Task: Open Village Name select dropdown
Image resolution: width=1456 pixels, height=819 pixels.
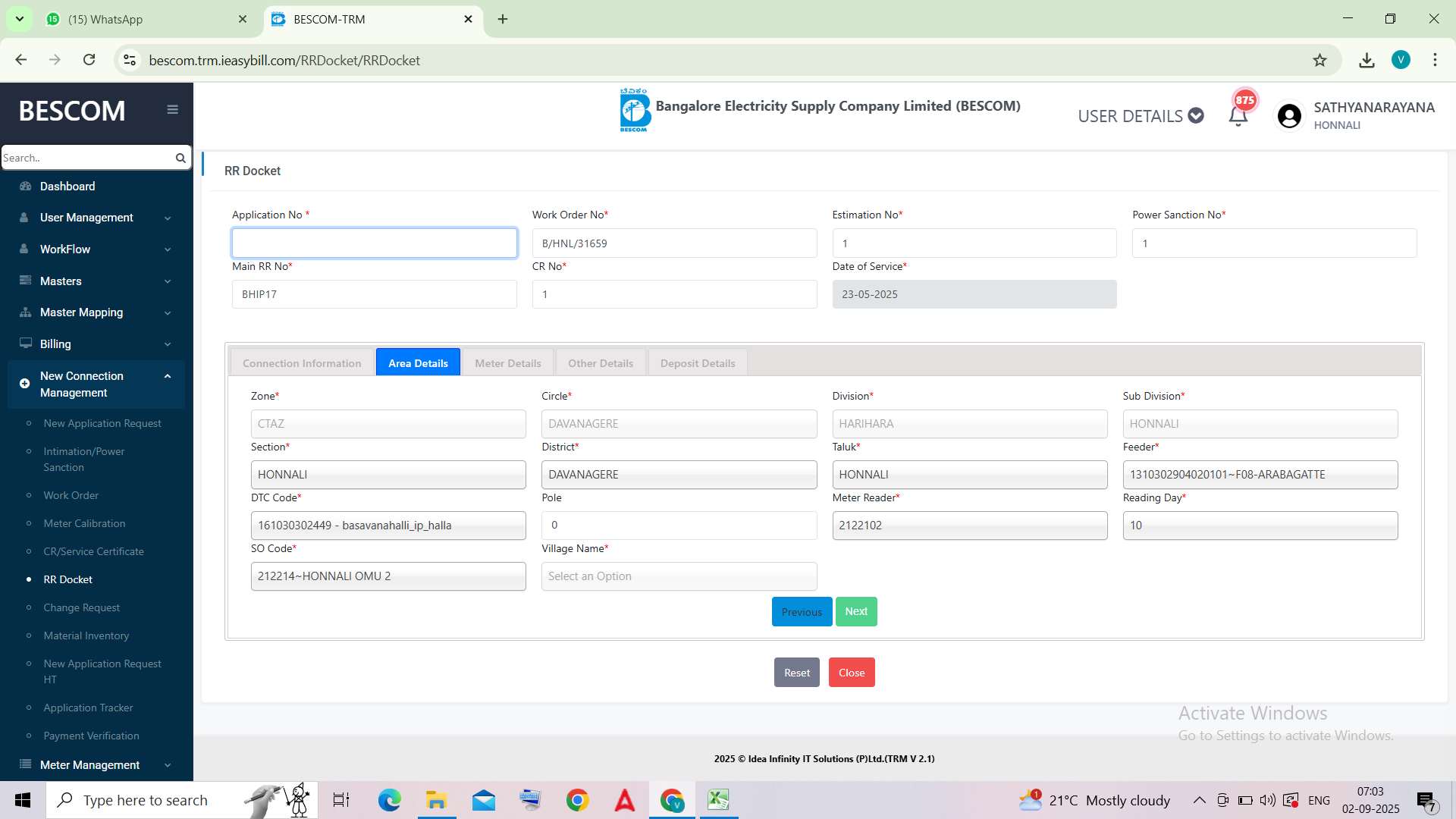Action: (679, 576)
